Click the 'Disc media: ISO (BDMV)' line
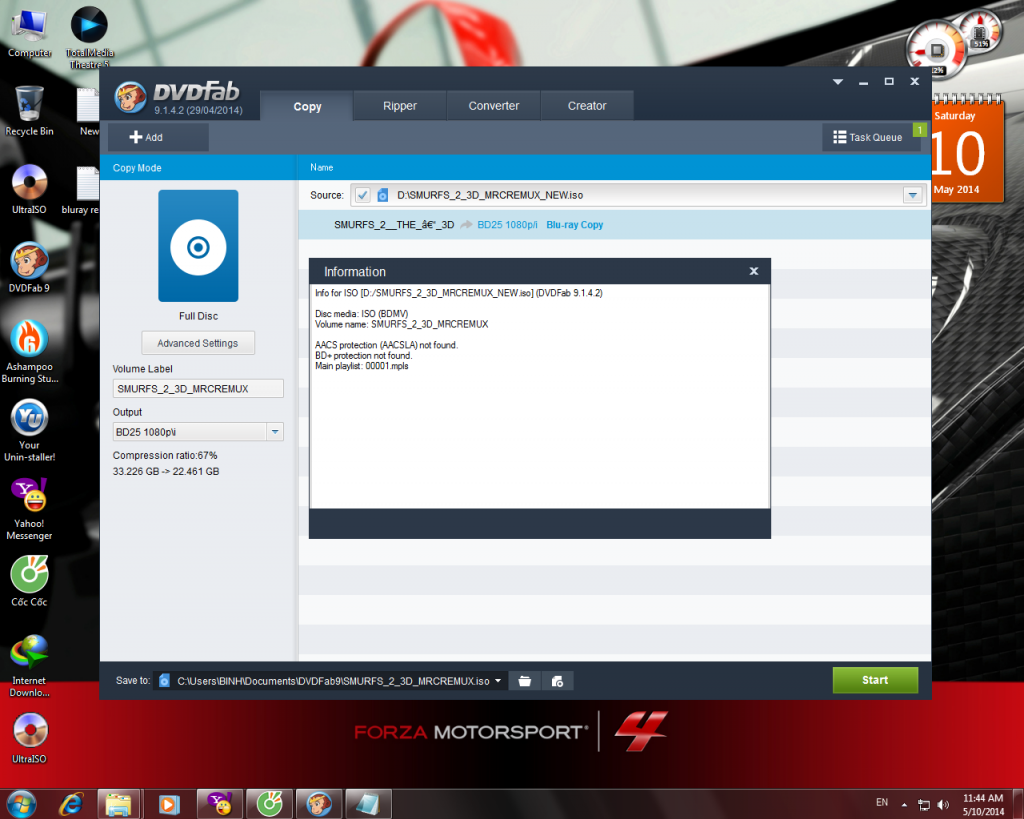The image size is (1024, 819). click(362, 314)
